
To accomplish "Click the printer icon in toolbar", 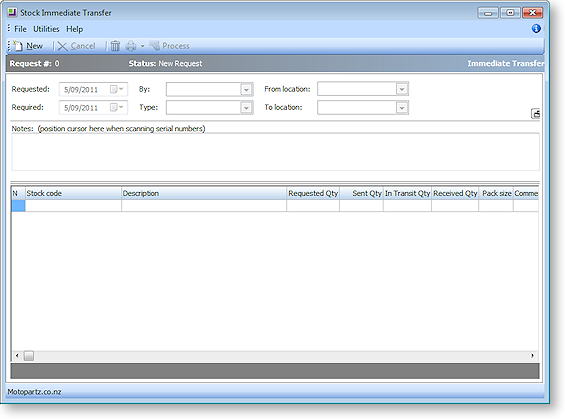I will [x=131, y=46].
